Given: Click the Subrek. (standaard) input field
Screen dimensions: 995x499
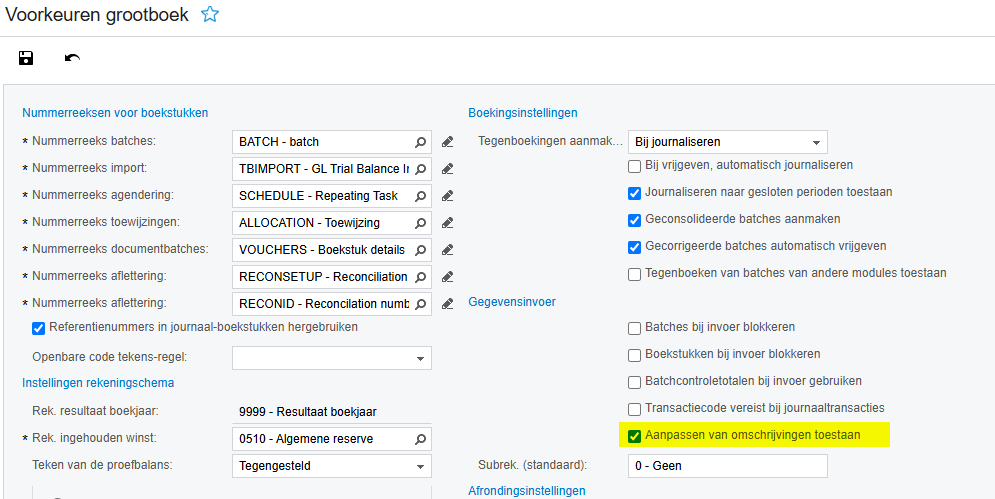Looking at the screenshot, I should tap(727, 466).
